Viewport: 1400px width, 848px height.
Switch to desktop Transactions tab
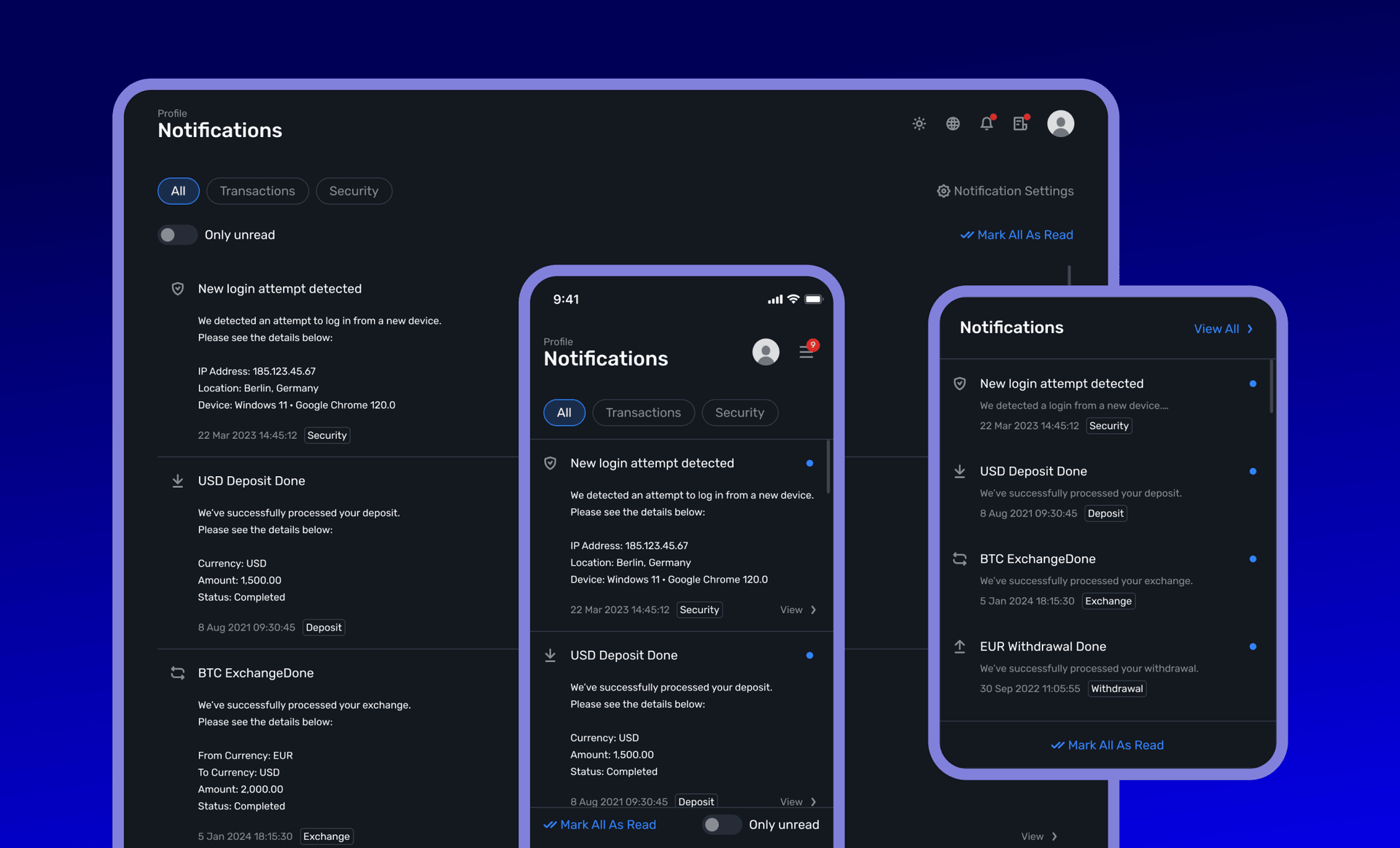pos(257,191)
